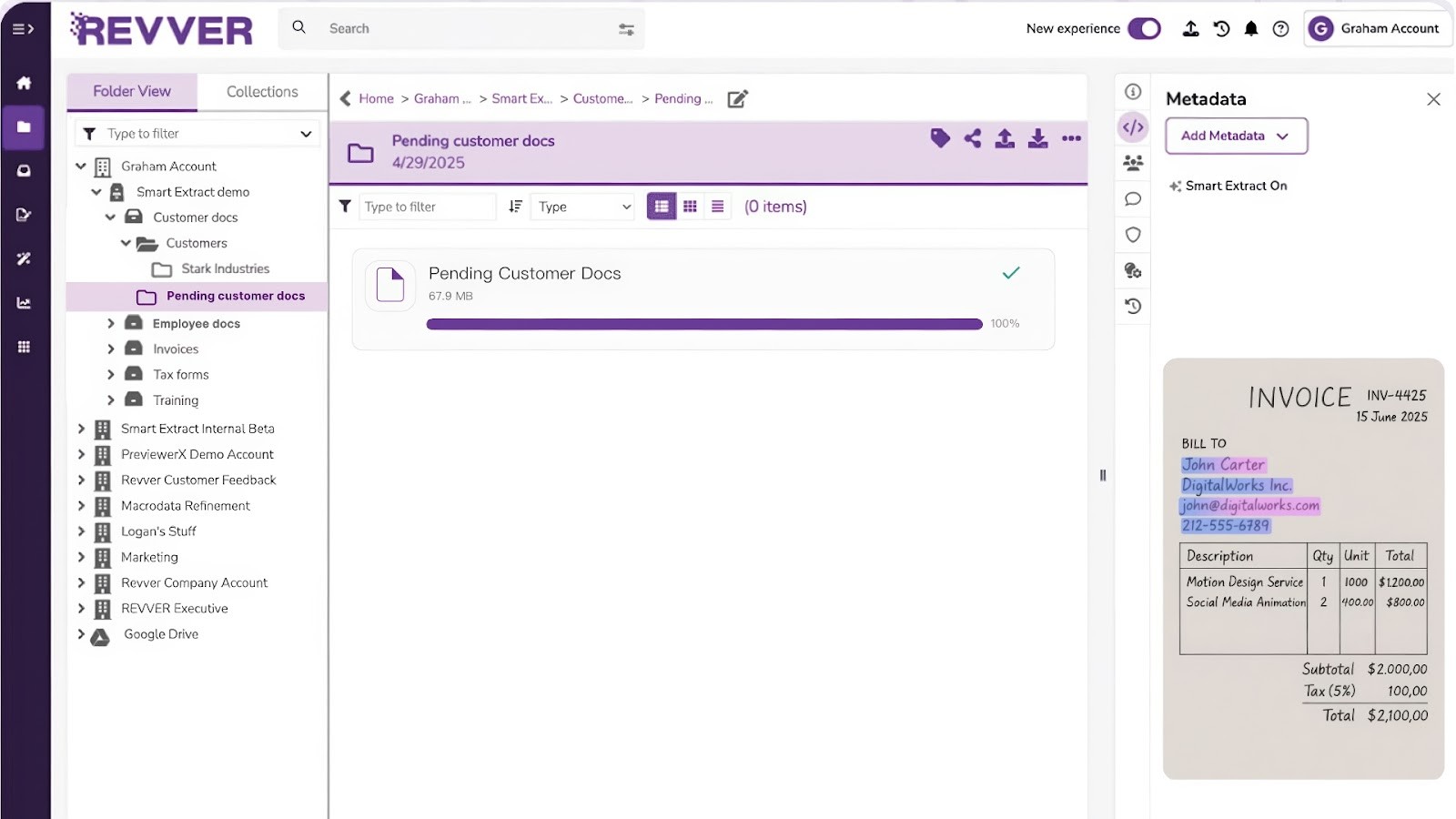The height and width of the screenshot is (819, 1456).
Task: Open the more options menu on folder
Action: pyautogui.click(x=1071, y=138)
